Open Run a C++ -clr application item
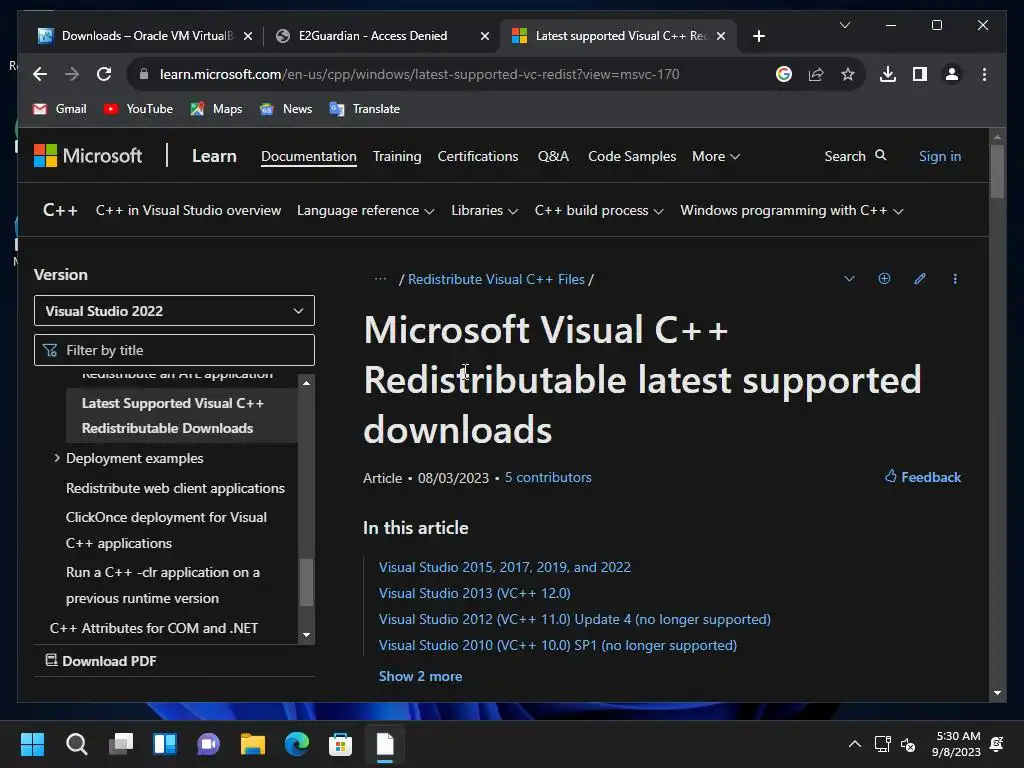Screen dimensions: 1024x768 click(x=163, y=585)
